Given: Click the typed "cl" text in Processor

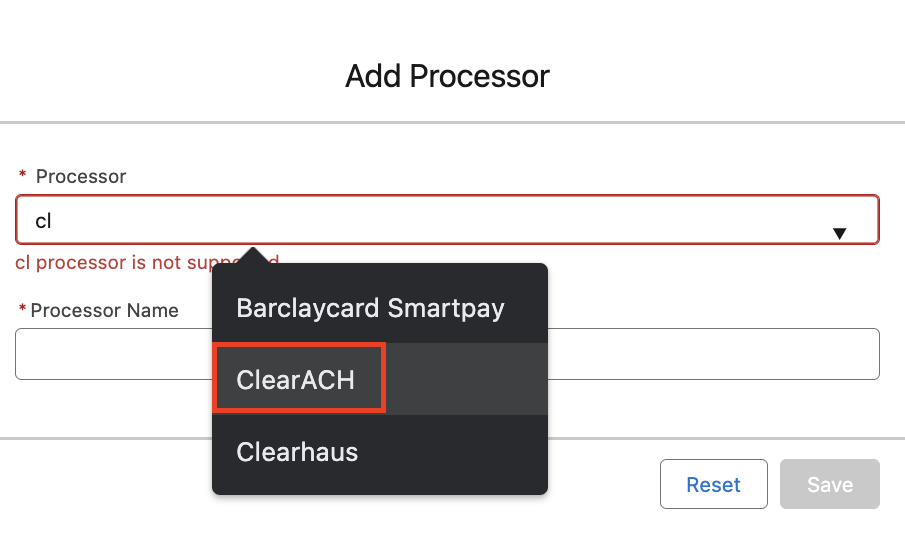Looking at the screenshot, I should pos(43,221).
